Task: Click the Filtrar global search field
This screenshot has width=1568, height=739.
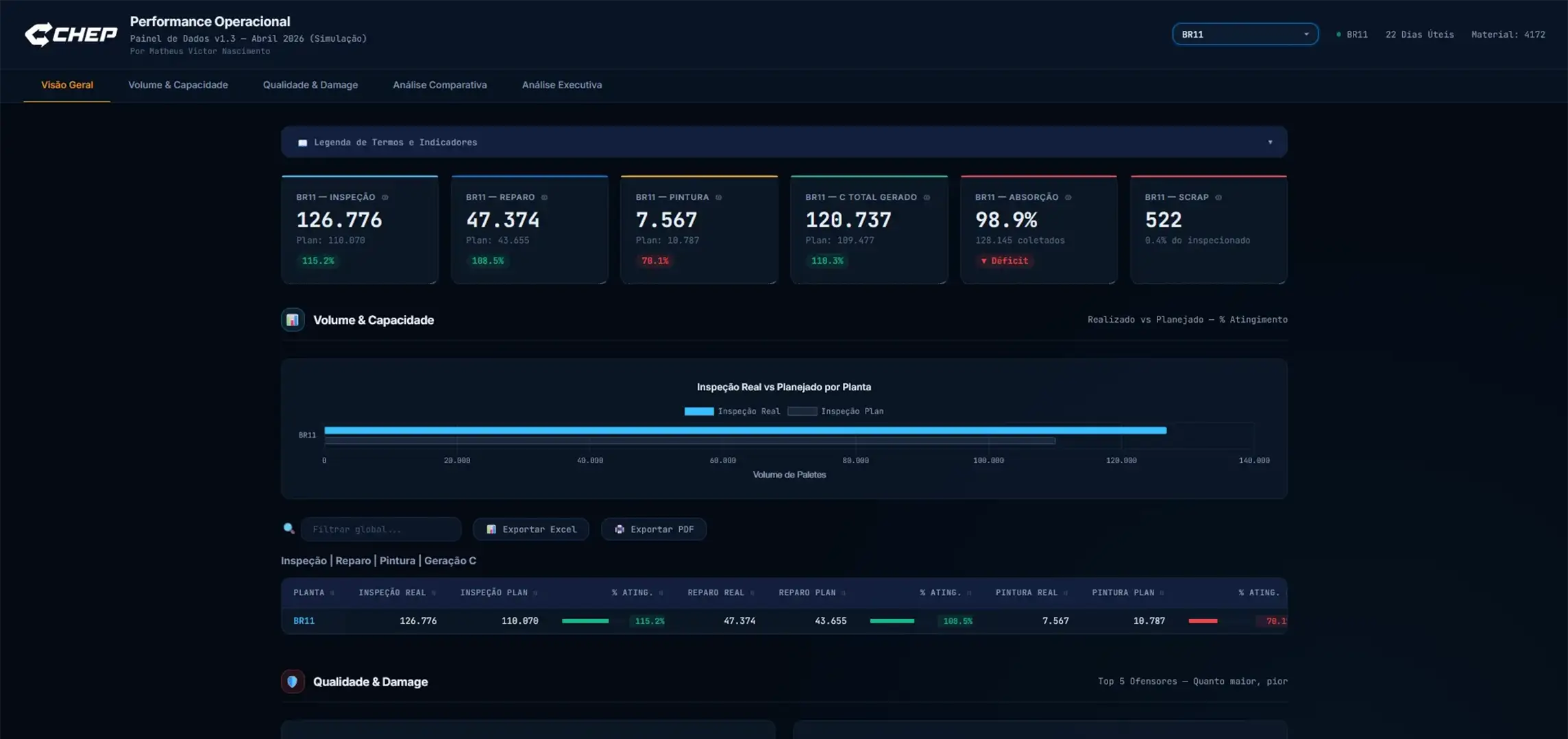Action: point(381,529)
